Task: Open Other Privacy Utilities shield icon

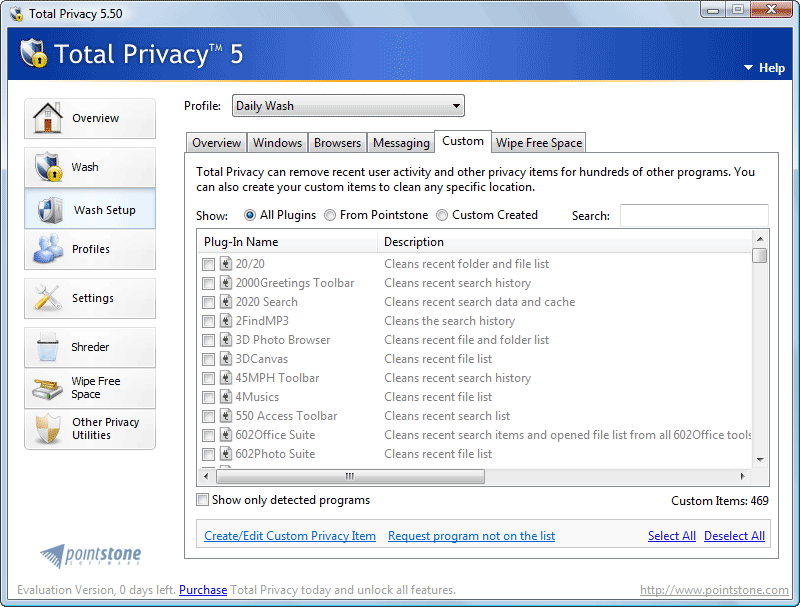Action: point(47,428)
